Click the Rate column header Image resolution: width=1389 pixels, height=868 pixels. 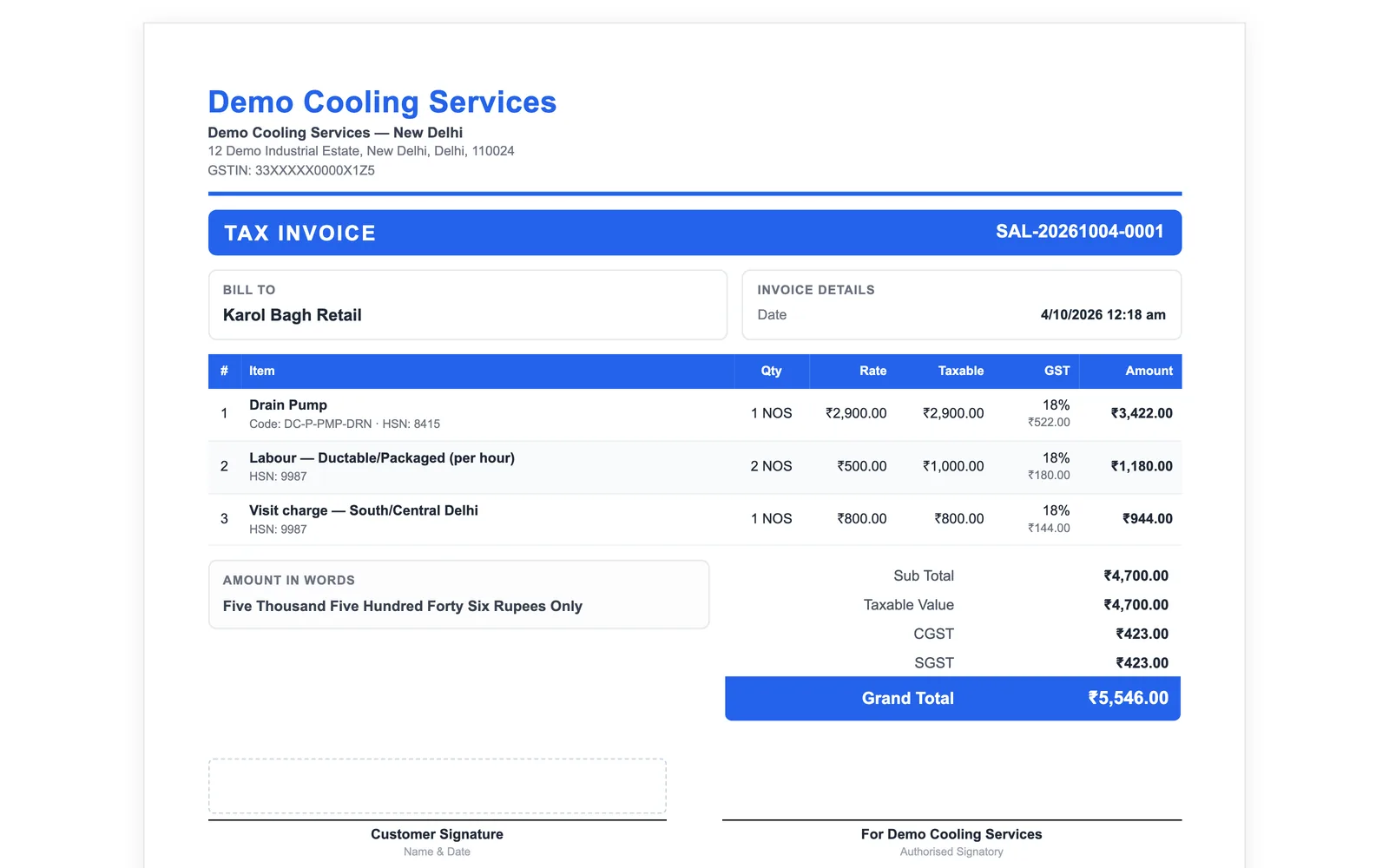point(872,371)
